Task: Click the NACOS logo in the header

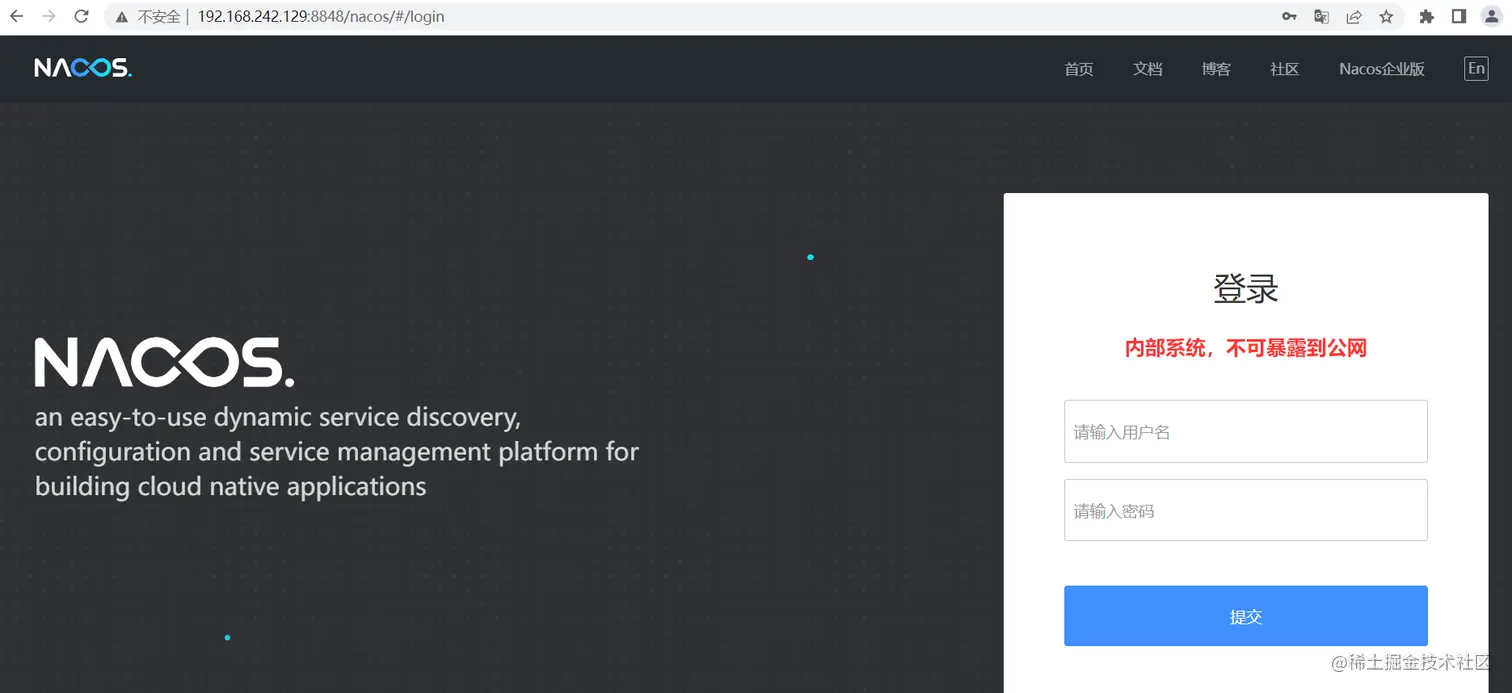Action: tap(83, 68)
